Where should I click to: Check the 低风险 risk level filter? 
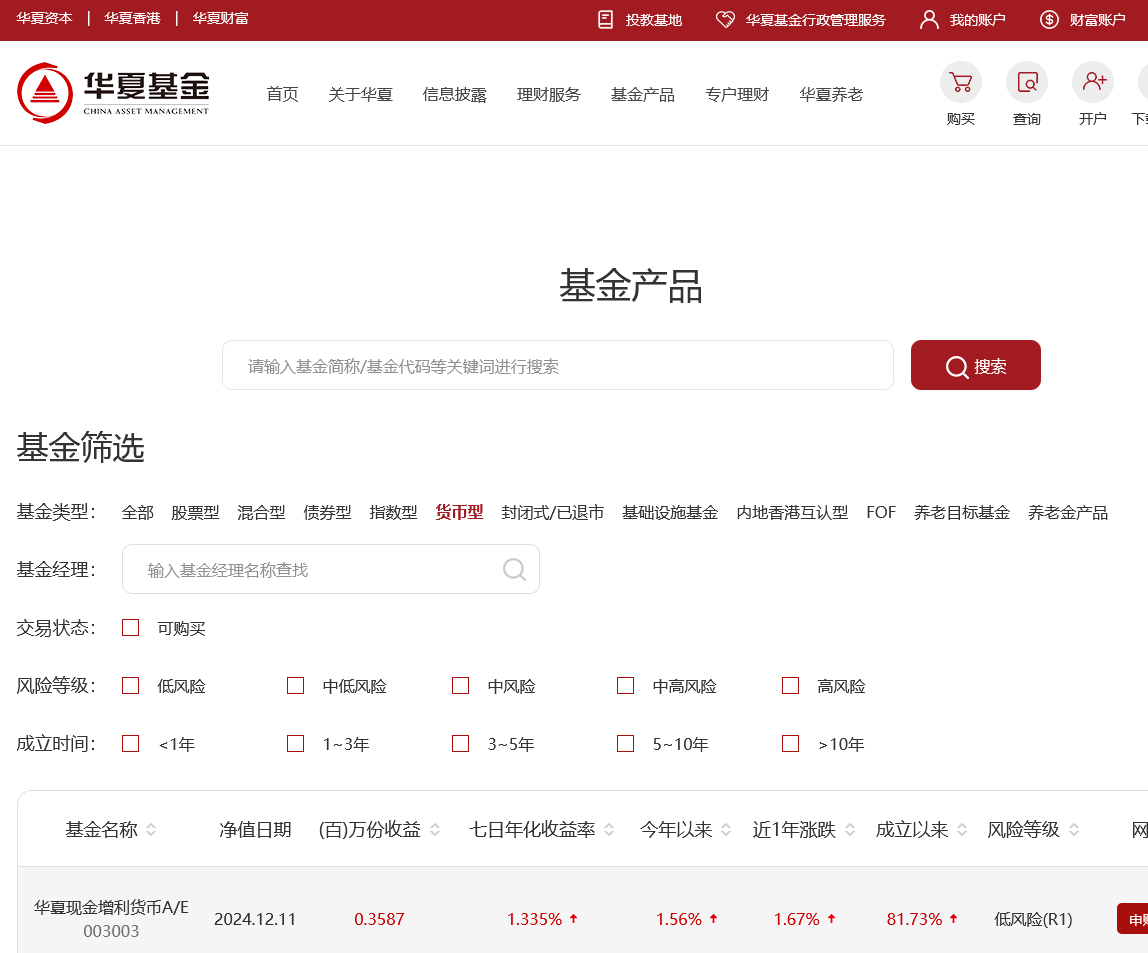coord(130,685)
